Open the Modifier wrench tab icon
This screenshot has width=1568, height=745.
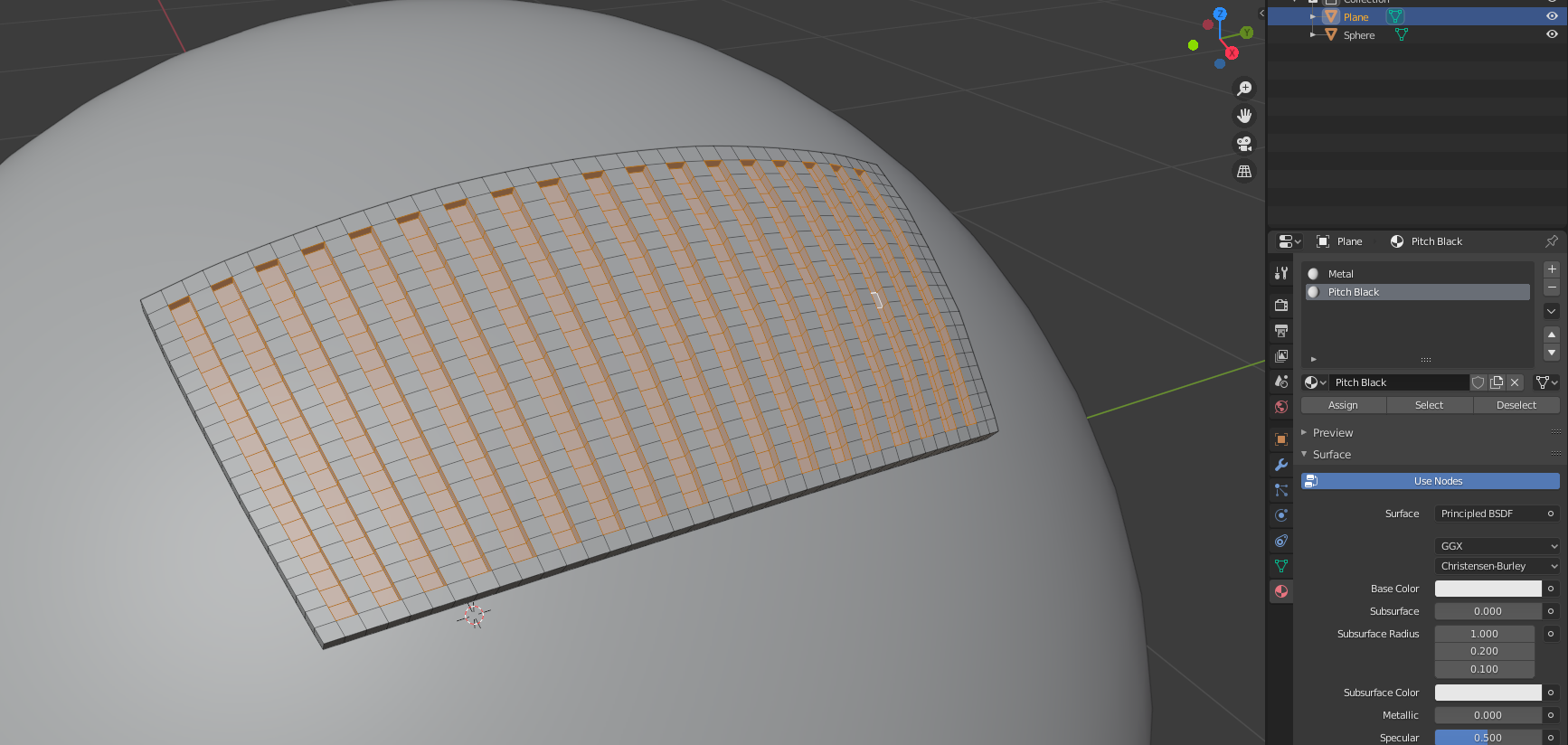(1281, 465)
